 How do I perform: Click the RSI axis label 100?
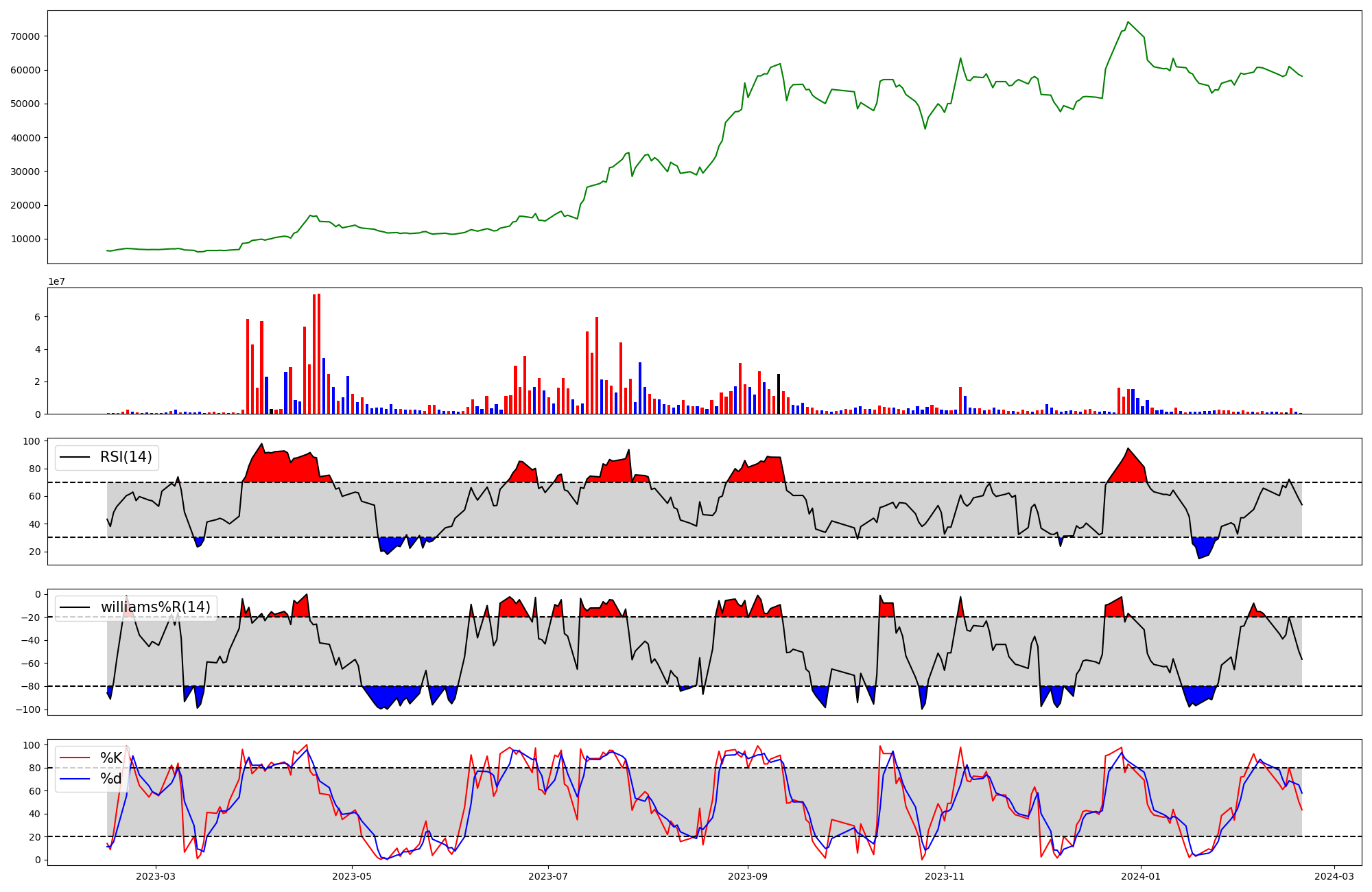point(32,441)
